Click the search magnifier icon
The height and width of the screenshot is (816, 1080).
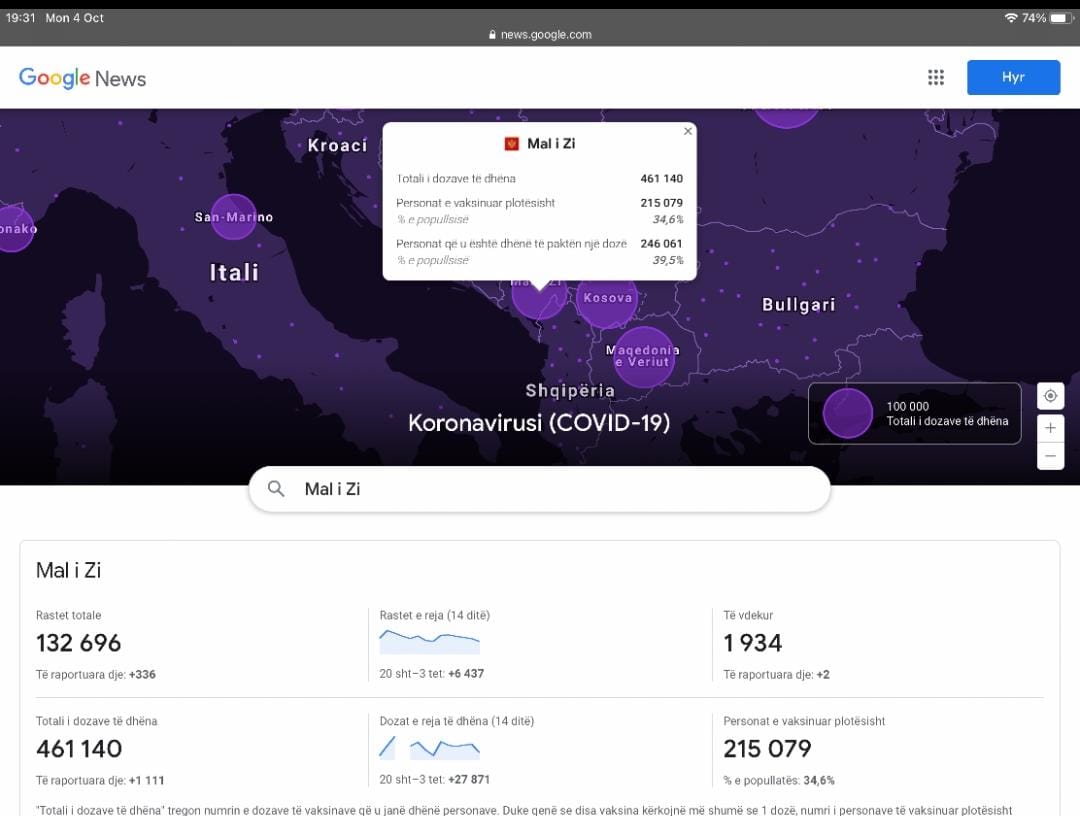click(276, 489)
